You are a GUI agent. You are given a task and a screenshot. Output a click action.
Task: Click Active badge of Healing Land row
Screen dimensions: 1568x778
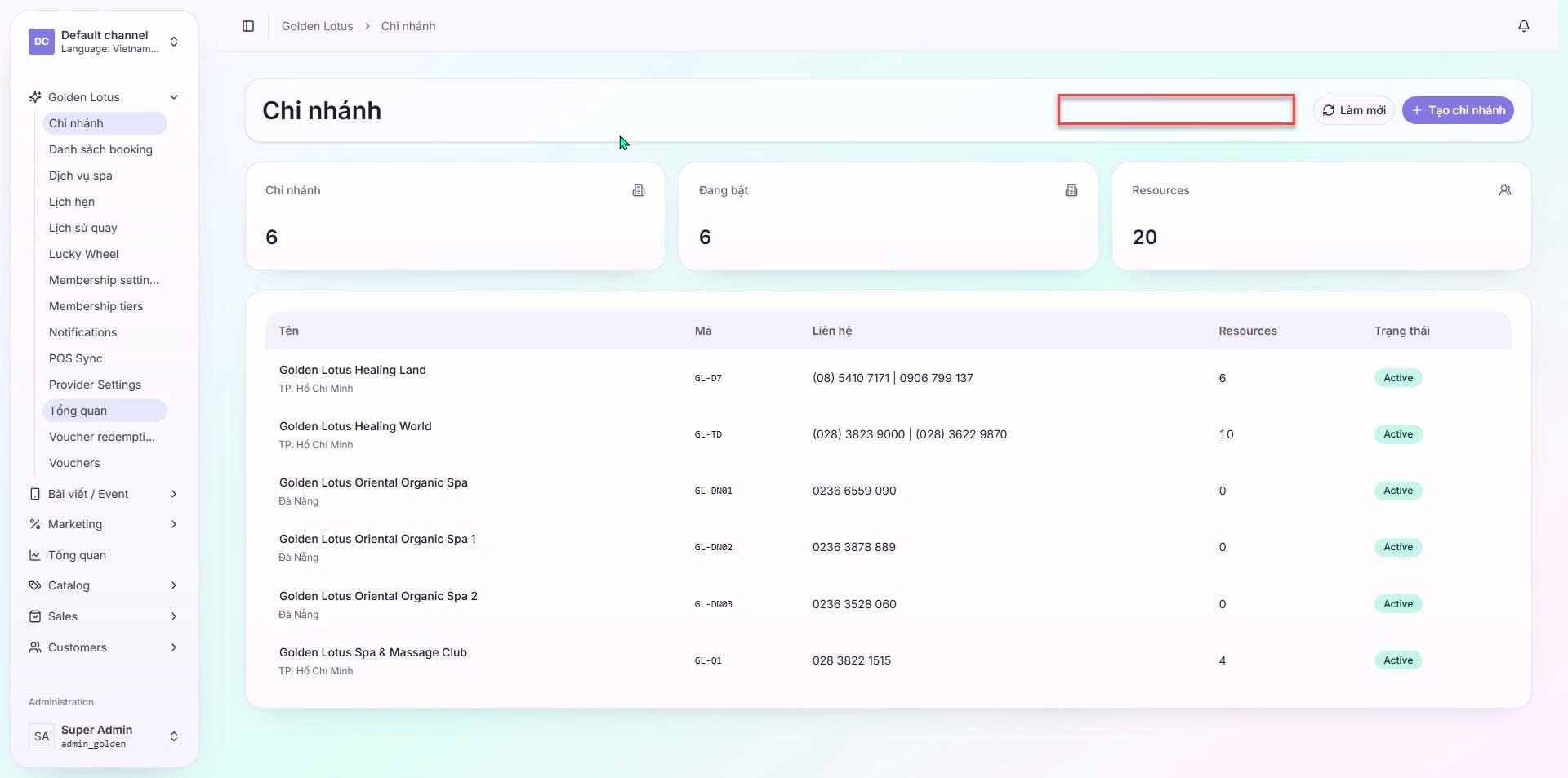point(1398,378)
